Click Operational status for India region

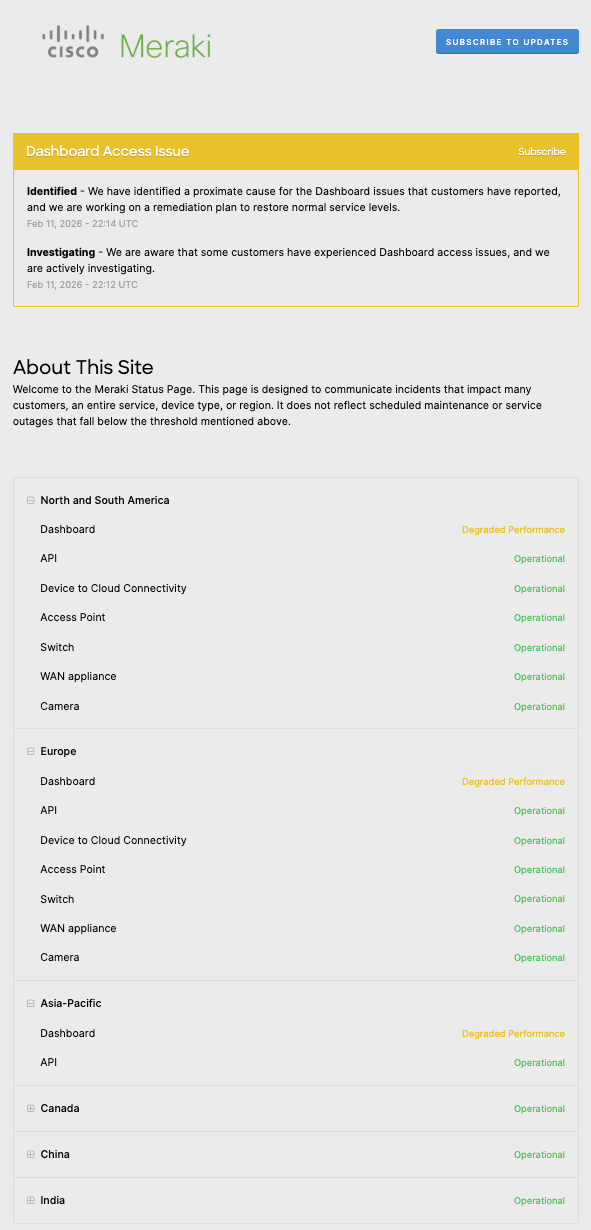539,1200
